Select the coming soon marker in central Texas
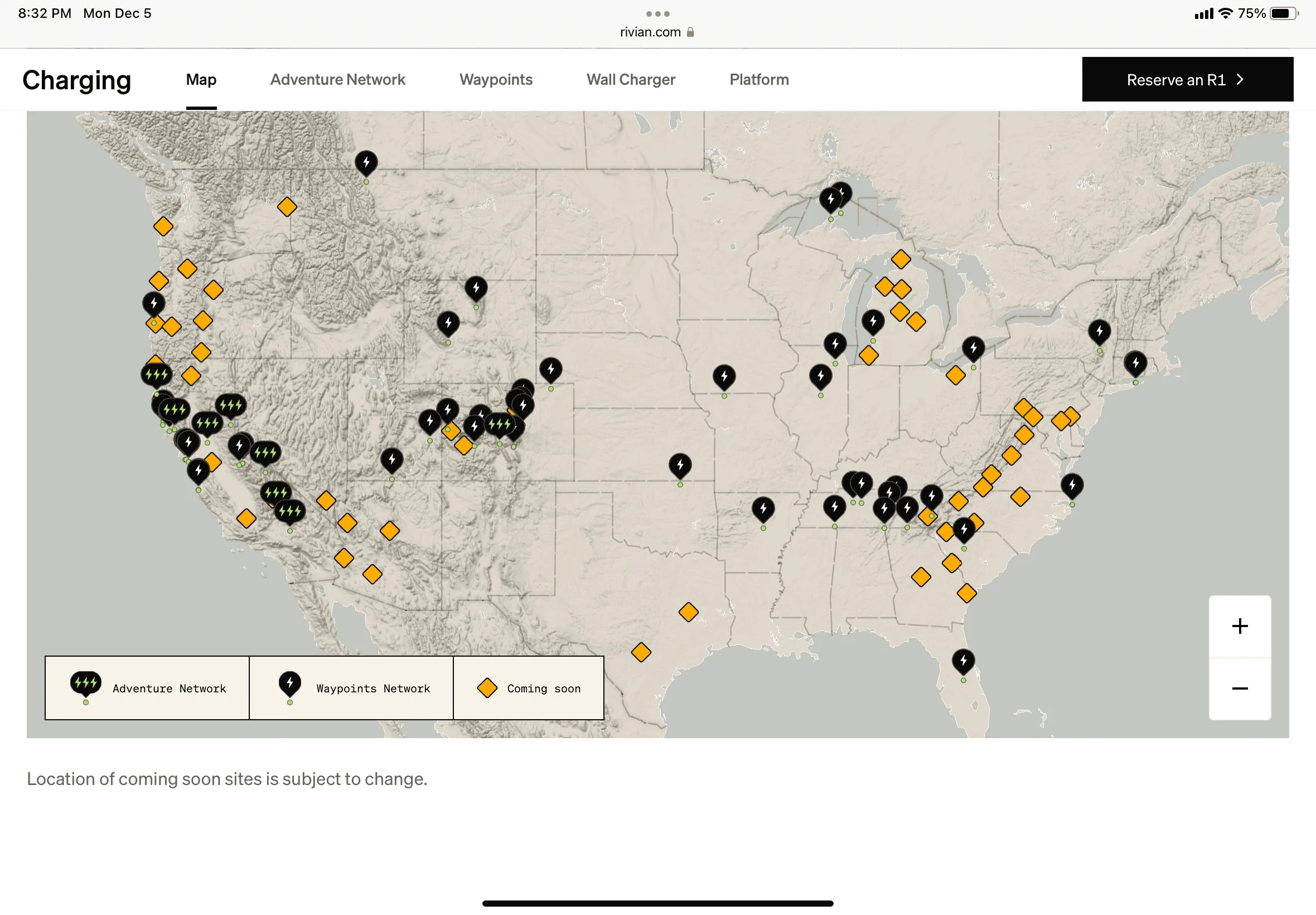 688,611
